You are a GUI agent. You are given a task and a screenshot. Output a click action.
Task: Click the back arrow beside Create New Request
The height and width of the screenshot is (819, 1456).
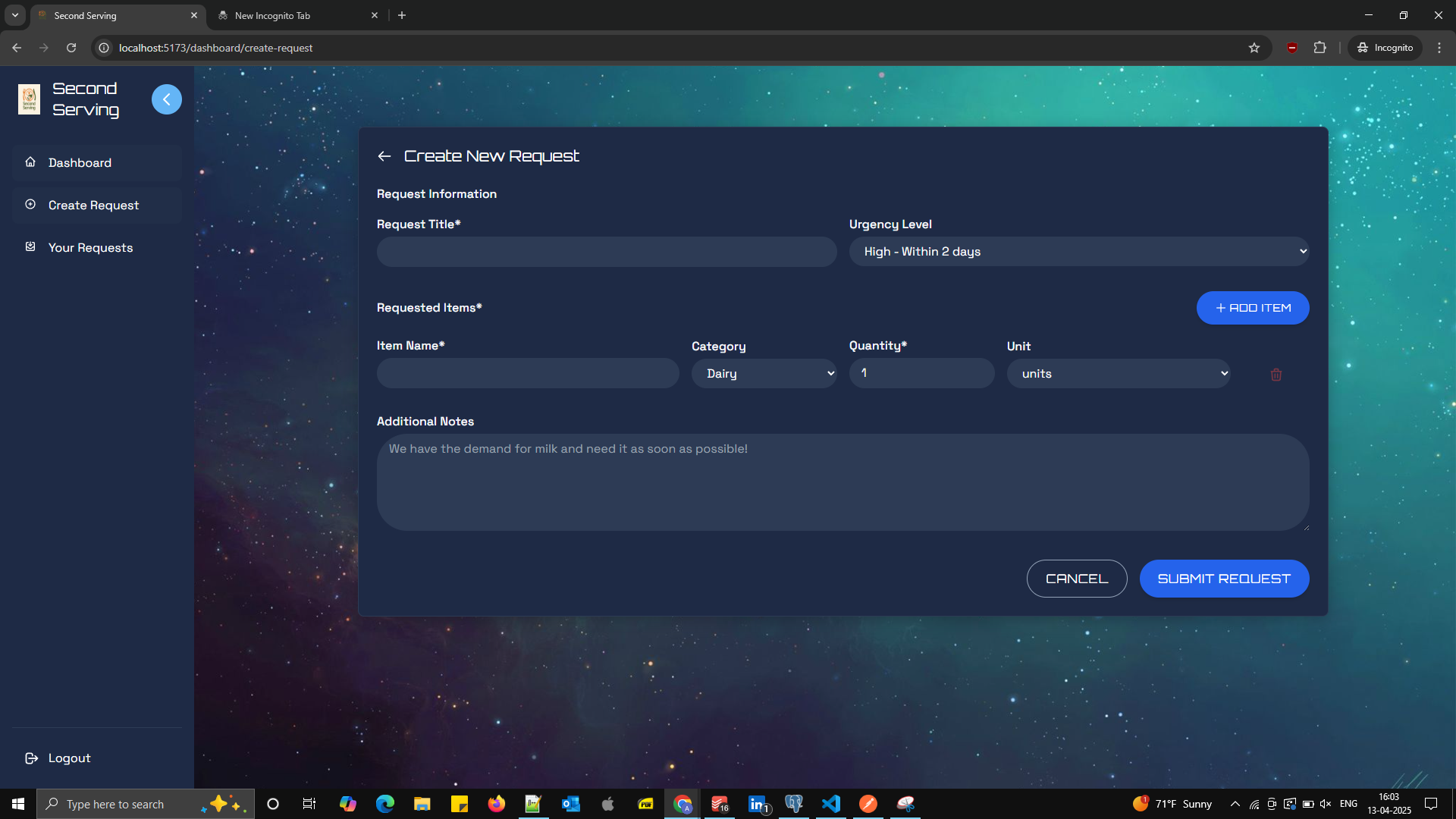click(384, 156)
